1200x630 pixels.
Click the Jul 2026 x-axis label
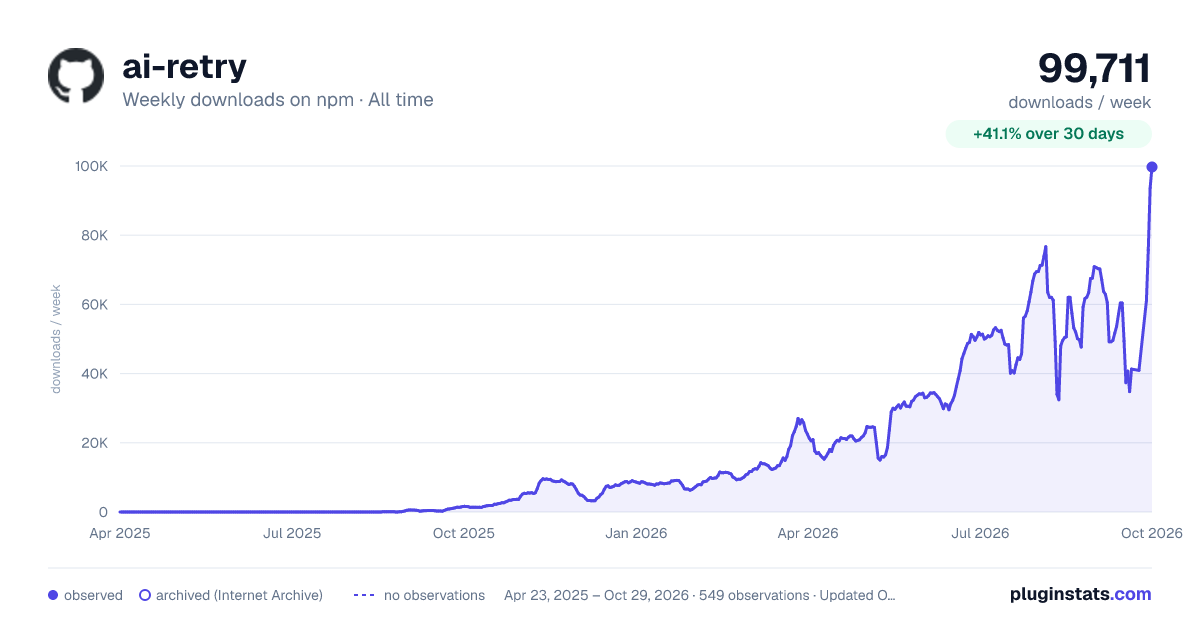pos(979,533)
